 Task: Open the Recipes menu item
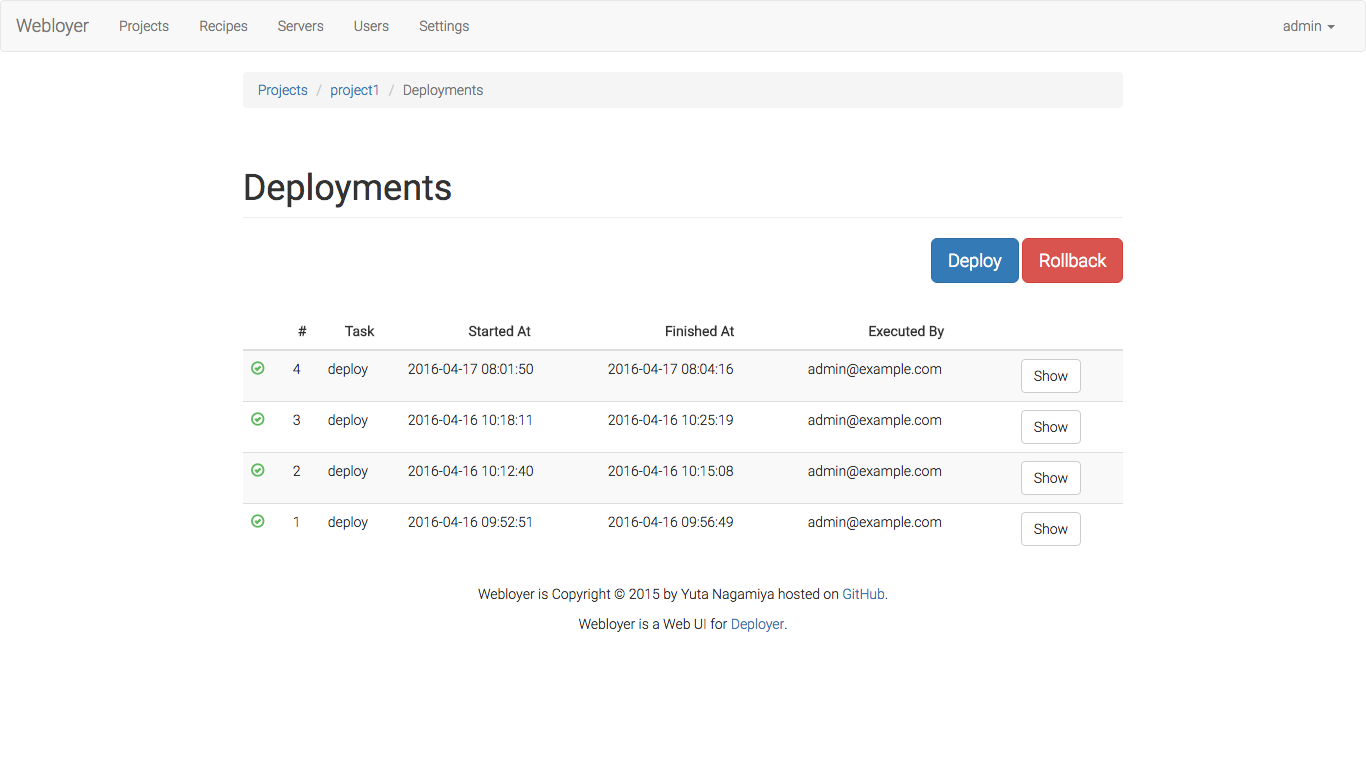(223, 26)
